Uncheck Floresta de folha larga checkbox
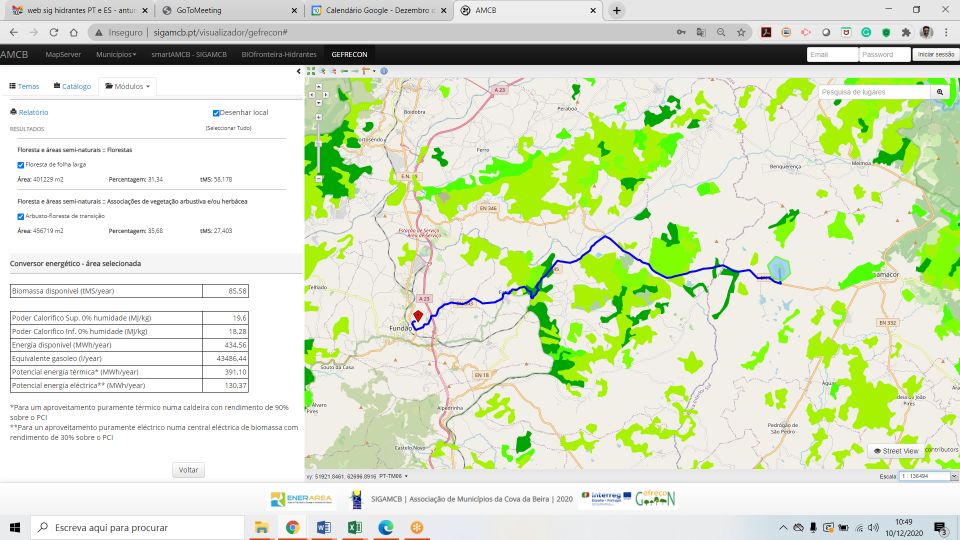Screen dimensions: 960x540 (21, 164)
